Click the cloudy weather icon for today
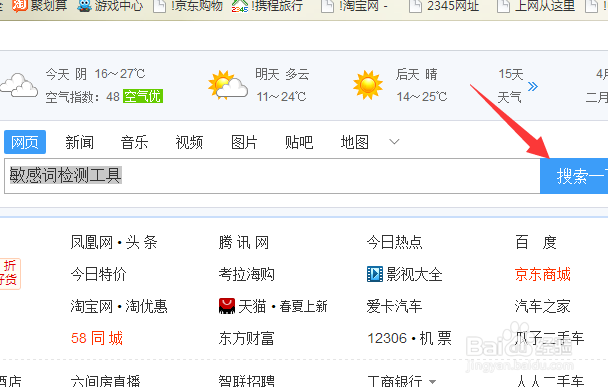This screenshot has width=608, height=387. pyautogui.click(x=19, y=85)
